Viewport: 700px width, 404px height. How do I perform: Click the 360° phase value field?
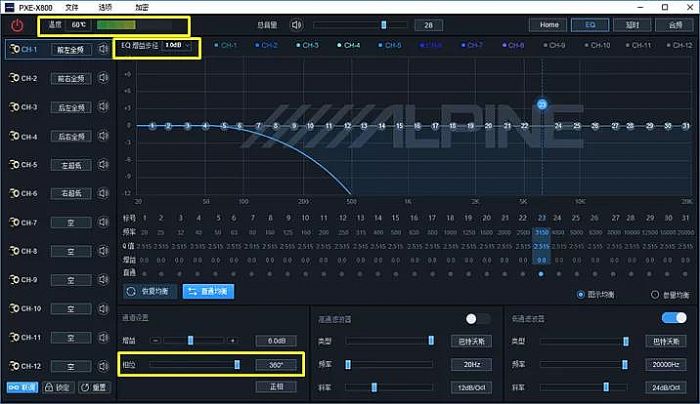tap(276, 365)
